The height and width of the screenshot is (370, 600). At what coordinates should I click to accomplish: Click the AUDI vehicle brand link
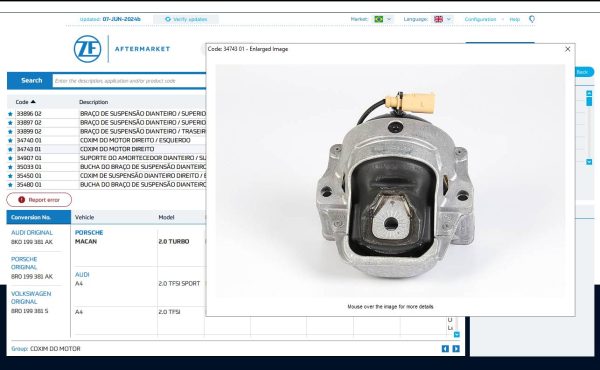(82, 275)
